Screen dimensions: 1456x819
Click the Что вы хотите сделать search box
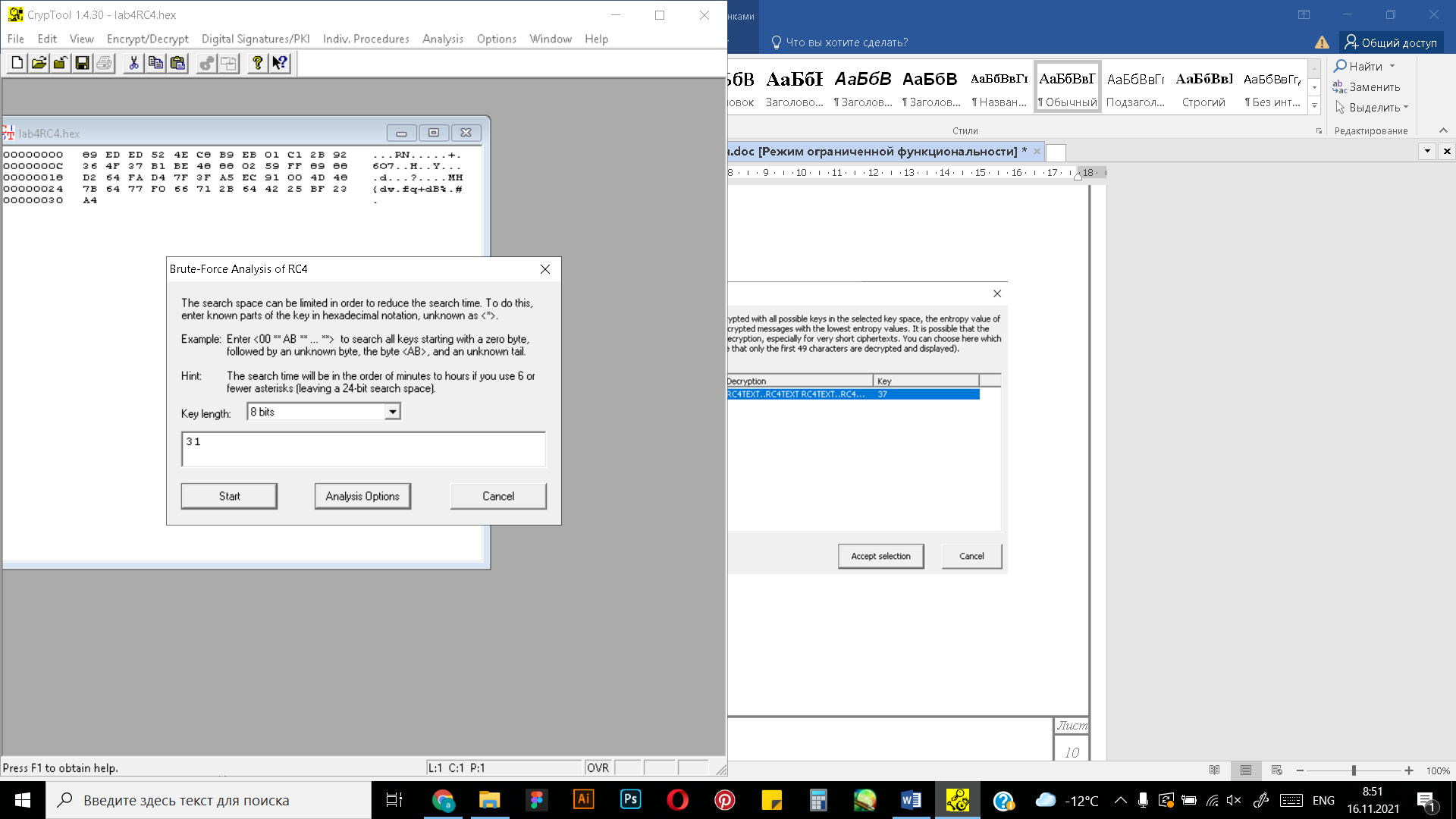tap(839, 42)
